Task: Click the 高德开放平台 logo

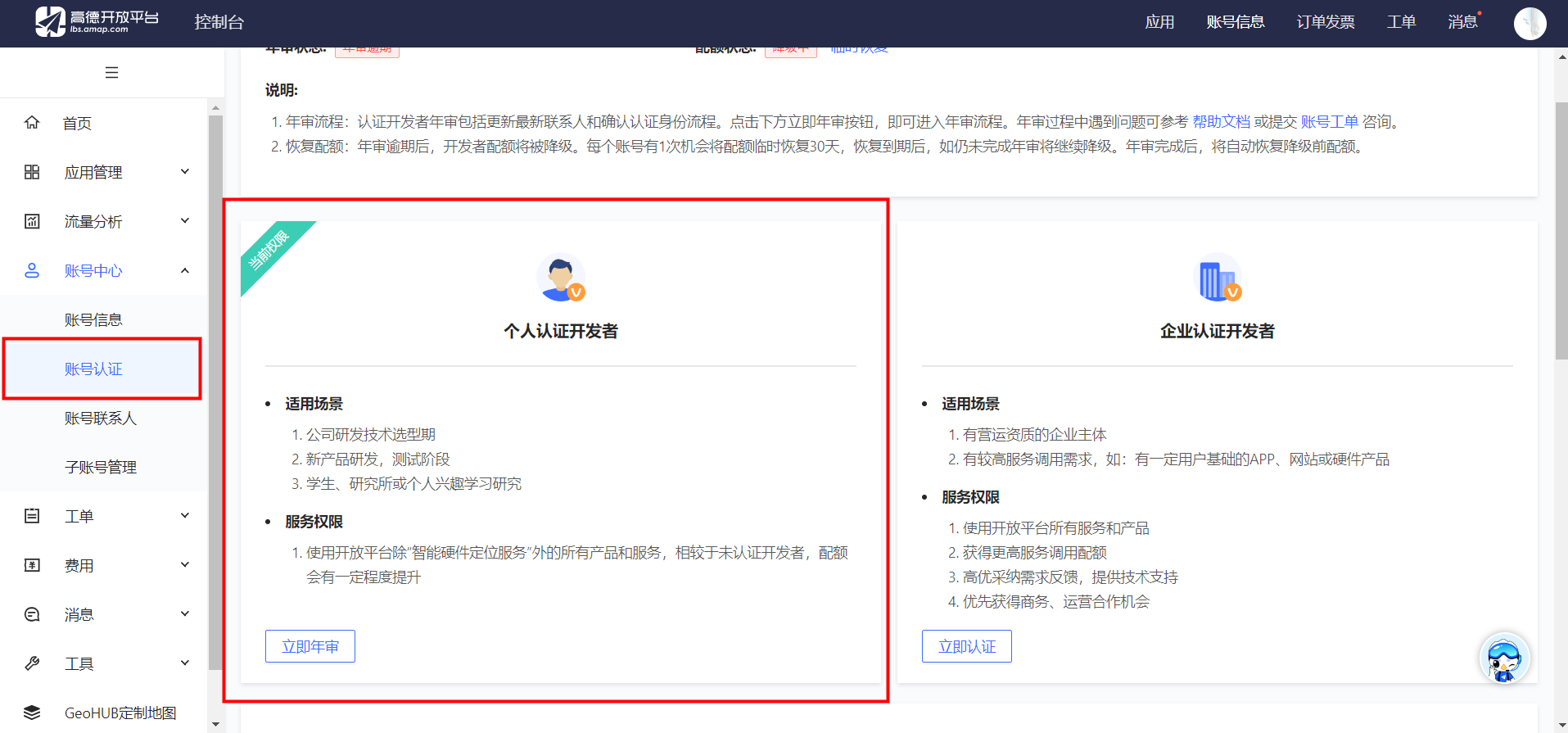Action: click(x=97, y=21)
